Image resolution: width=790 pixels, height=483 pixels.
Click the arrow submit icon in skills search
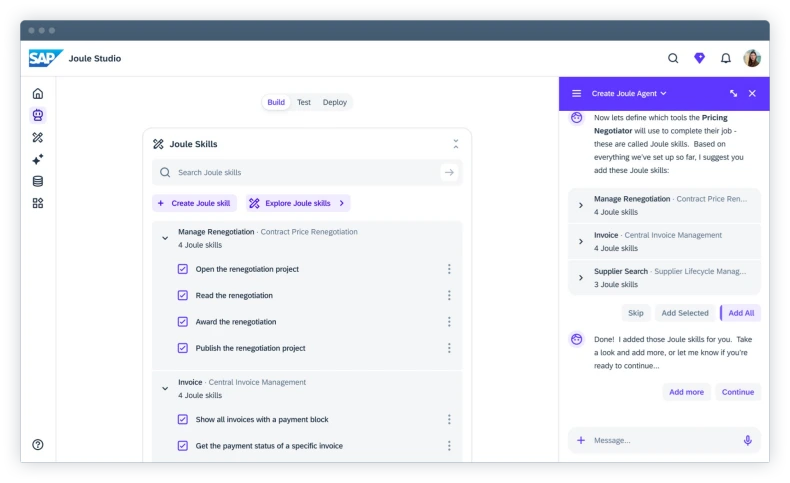[x=449, y=172]
